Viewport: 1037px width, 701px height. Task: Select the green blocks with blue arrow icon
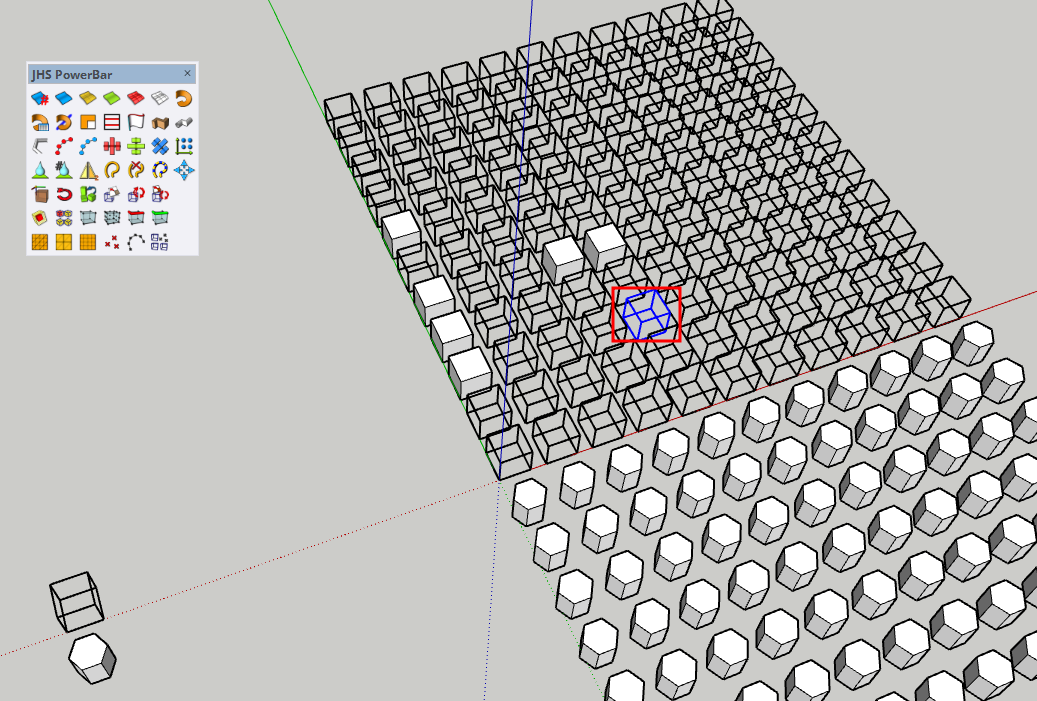87,194
